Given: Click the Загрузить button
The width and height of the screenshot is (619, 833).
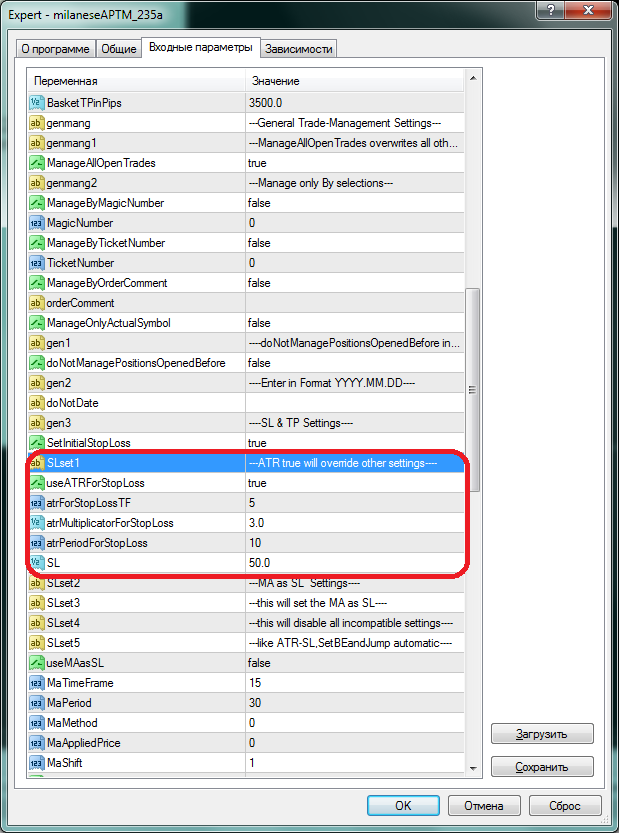Looking at the screenshot, I should pyautogui.click(x=542, y=734).
